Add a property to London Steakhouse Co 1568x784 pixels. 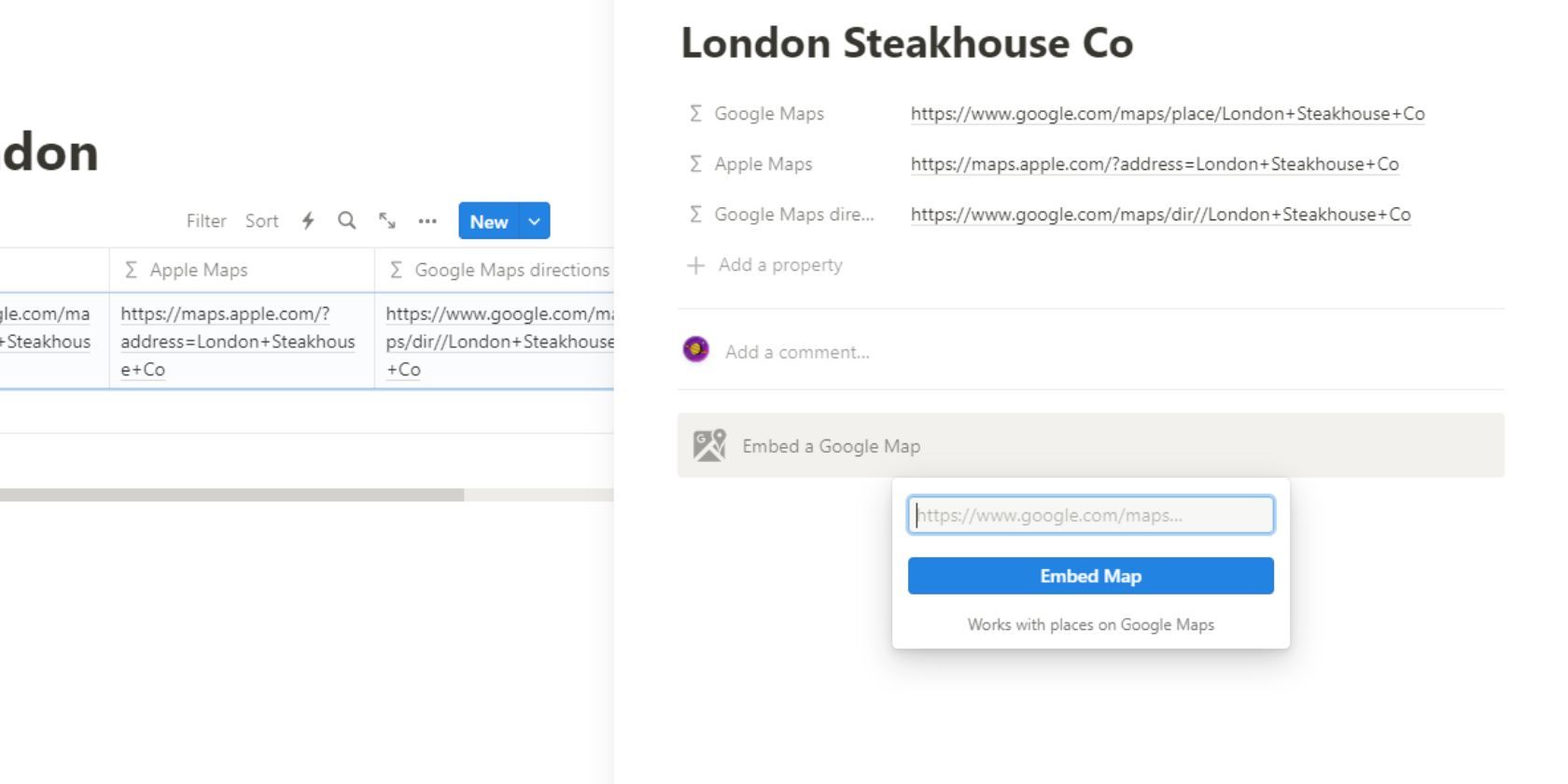coord(778,265)
